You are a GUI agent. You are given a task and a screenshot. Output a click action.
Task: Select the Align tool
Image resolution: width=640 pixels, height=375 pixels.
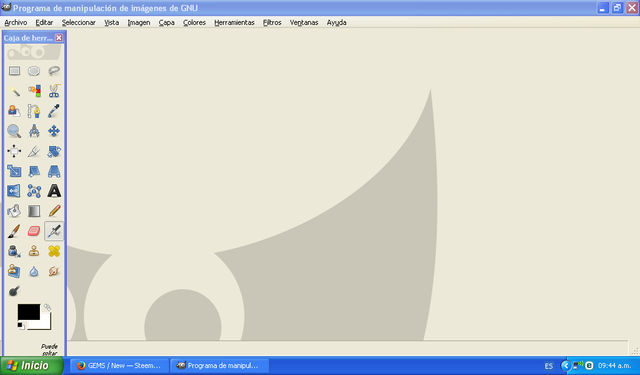click(x=14, y=151)
